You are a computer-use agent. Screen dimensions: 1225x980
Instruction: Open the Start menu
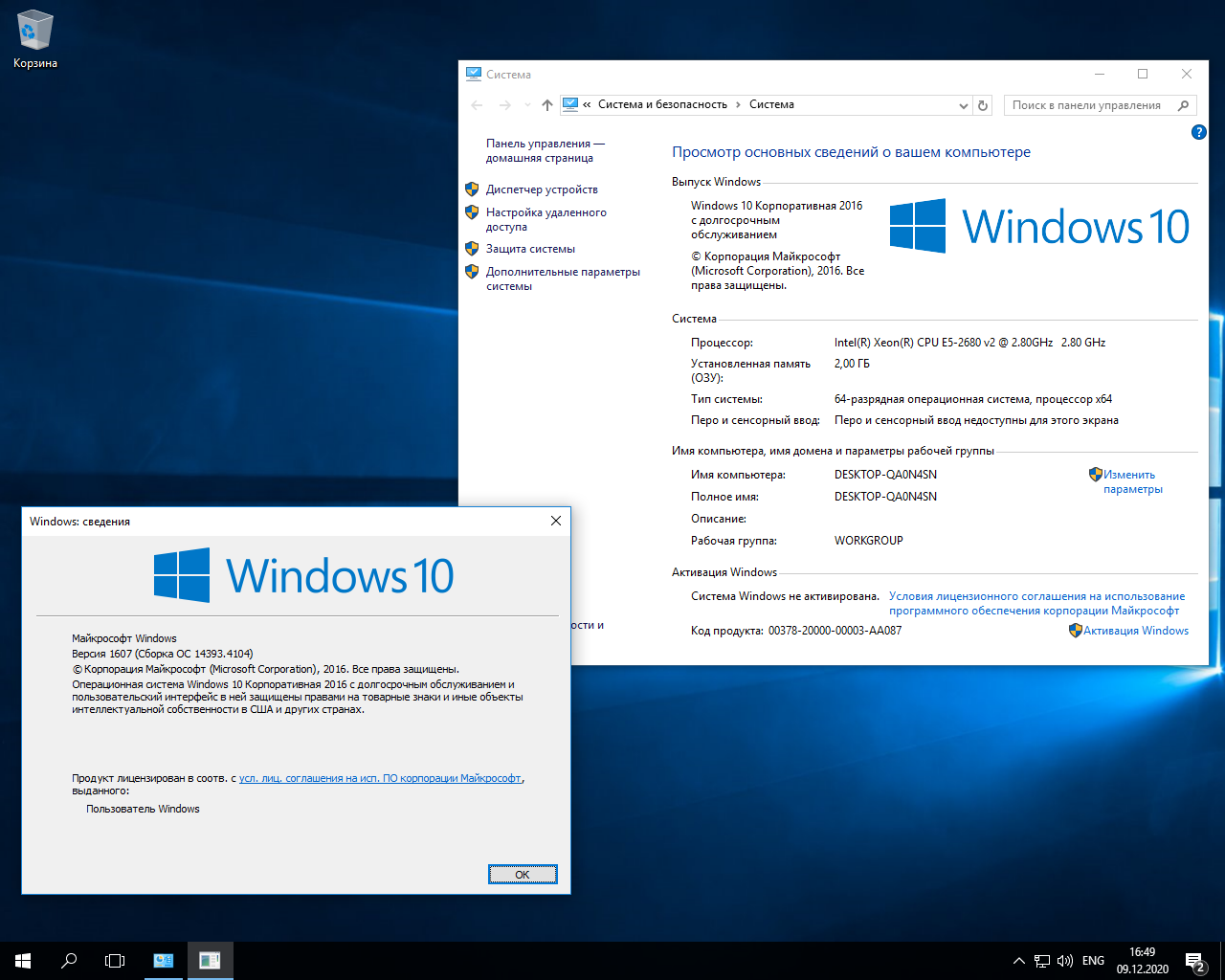[x=23, y=961]
